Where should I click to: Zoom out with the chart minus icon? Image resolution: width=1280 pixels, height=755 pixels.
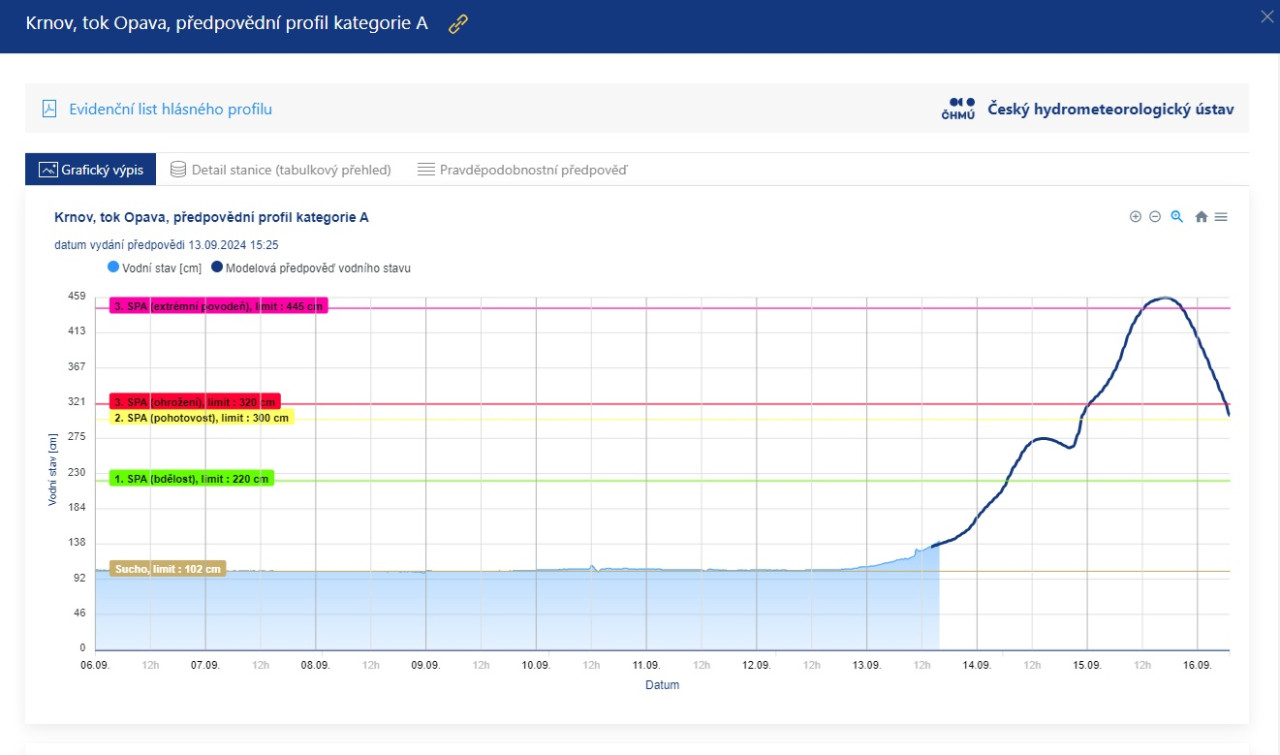[1155, 217]
